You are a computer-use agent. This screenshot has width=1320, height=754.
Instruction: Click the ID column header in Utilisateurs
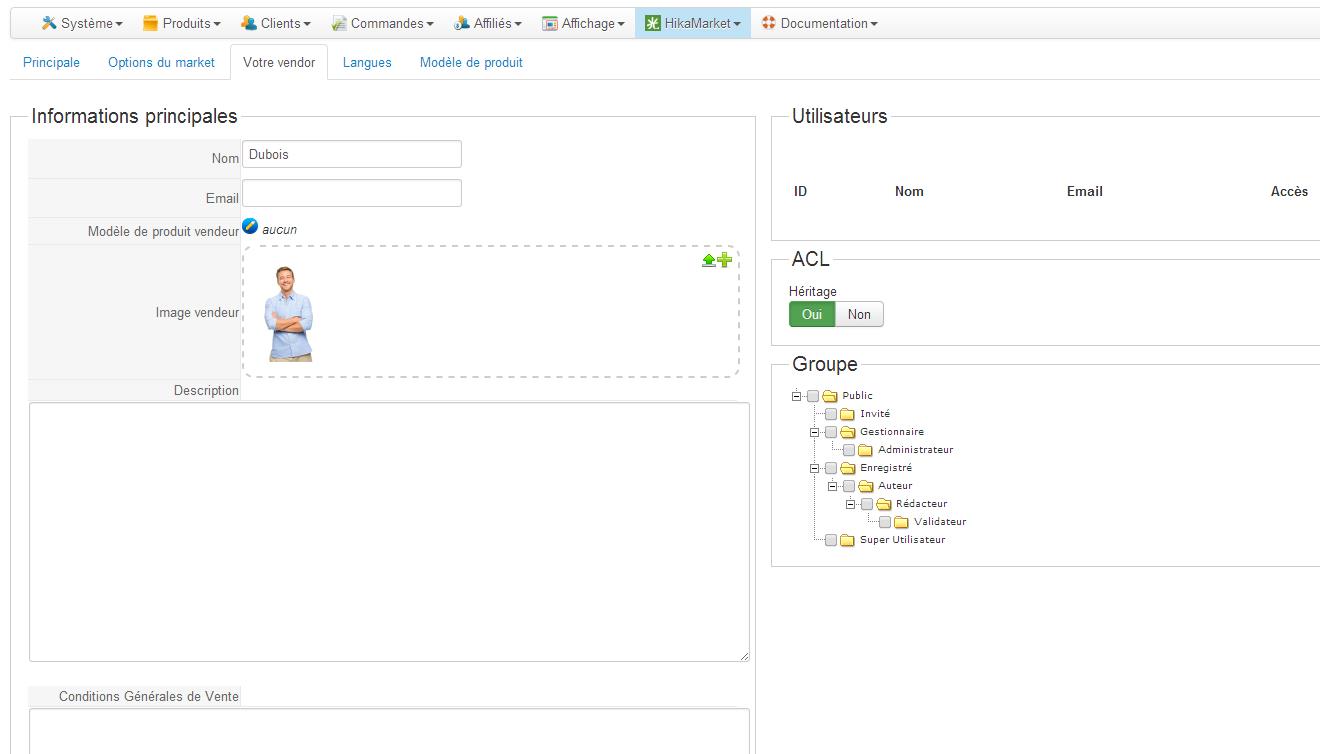[x=800, y=191]
